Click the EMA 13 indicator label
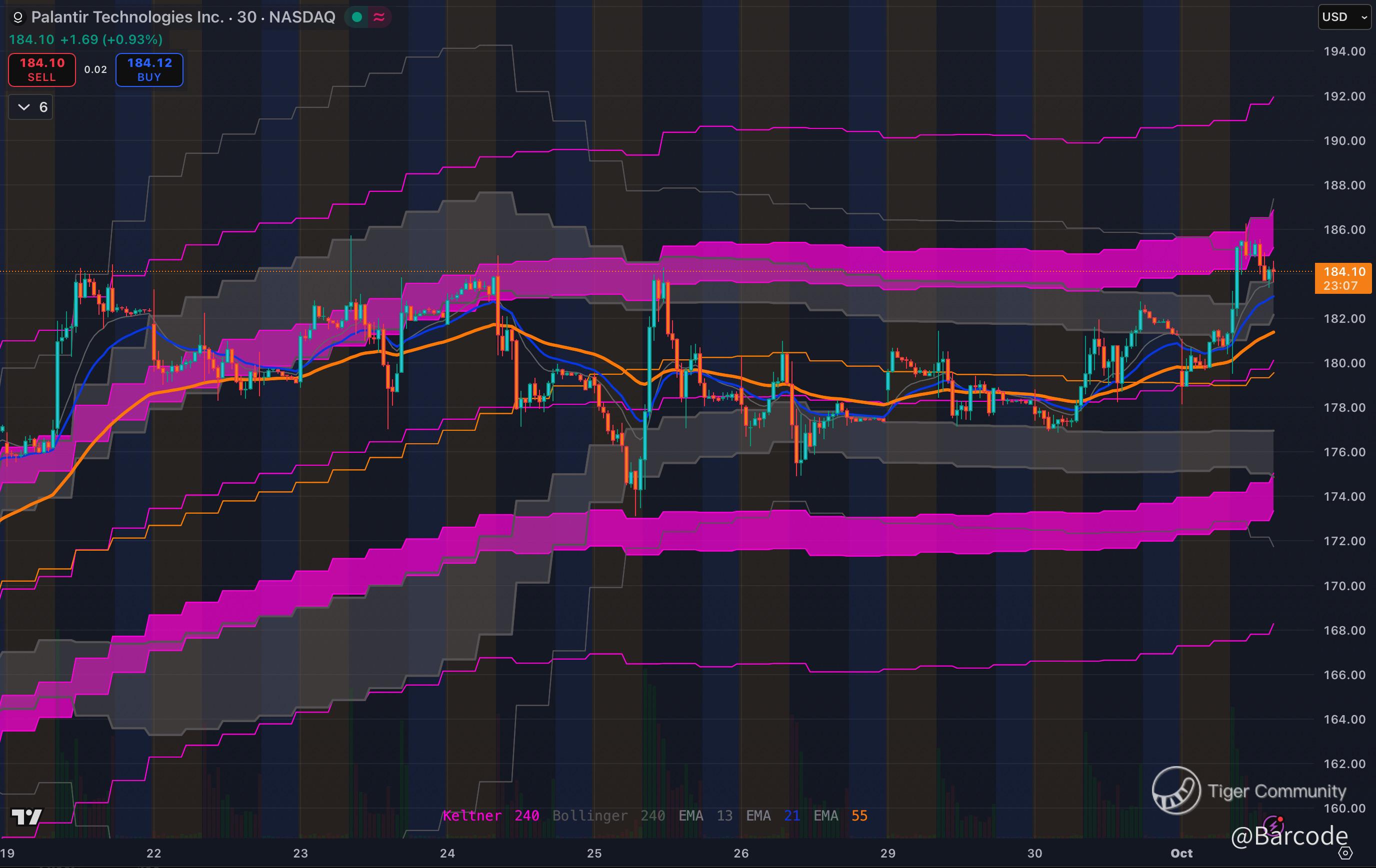 coord(705,816)
